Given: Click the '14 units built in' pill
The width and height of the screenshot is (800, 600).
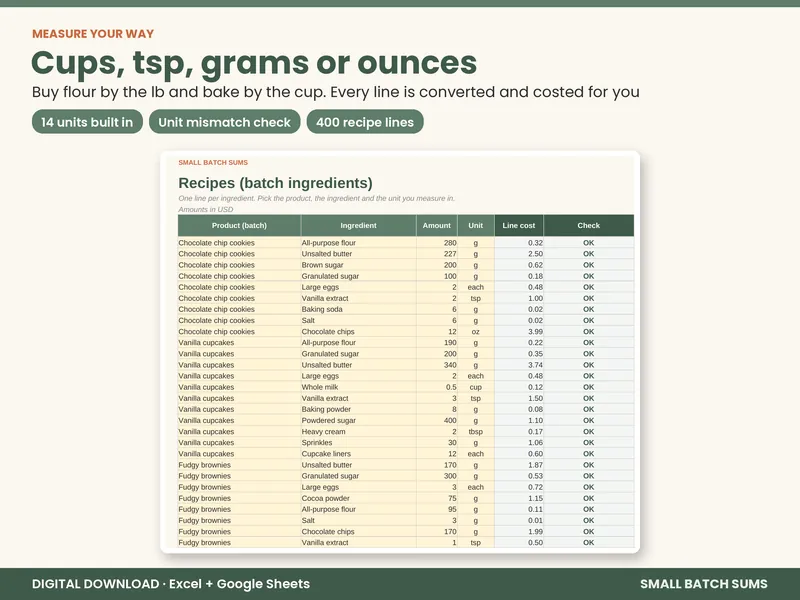Looking at the screenshot, I should click(87, 122).
